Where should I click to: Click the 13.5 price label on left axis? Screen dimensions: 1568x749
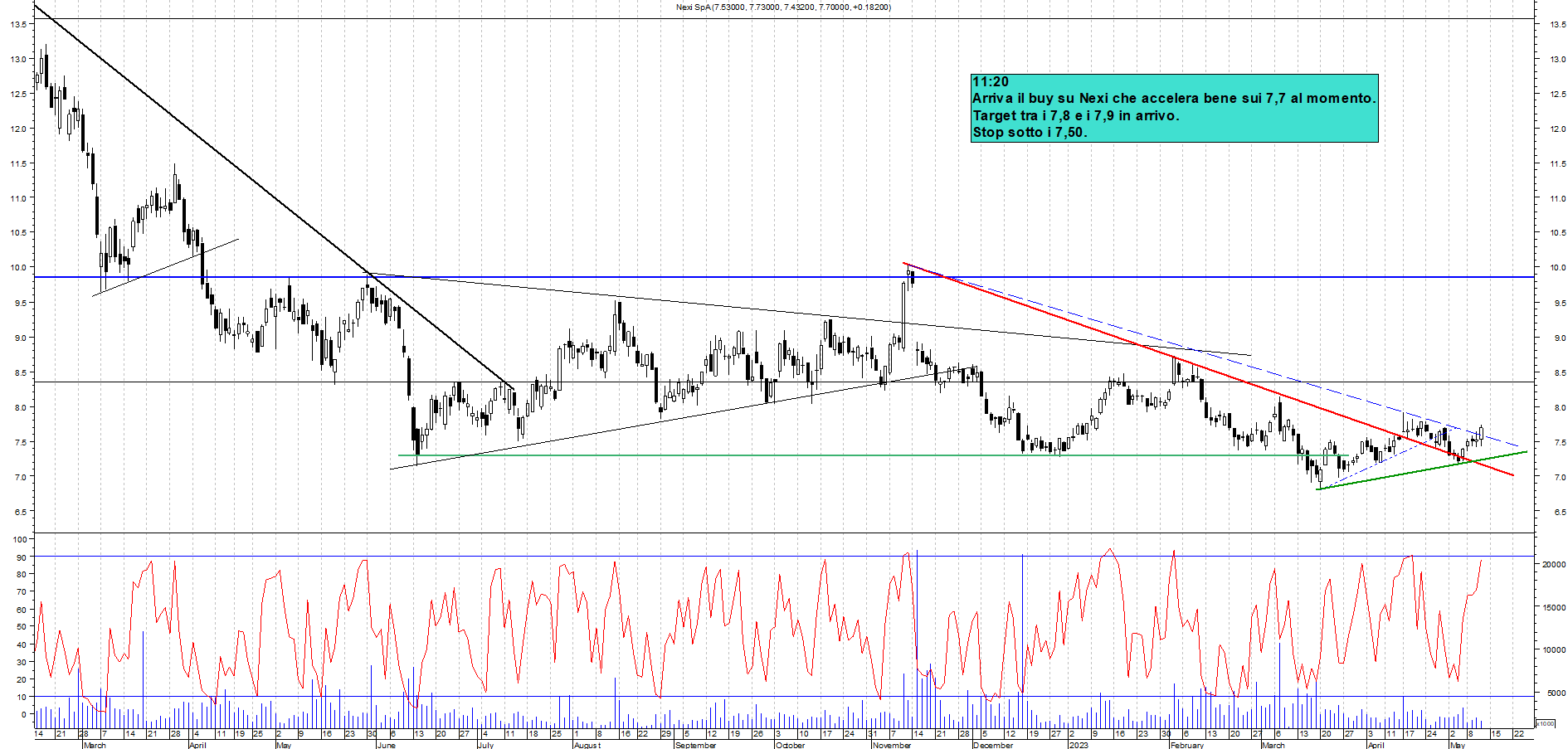pyautogui.click(x=17, y=24)
